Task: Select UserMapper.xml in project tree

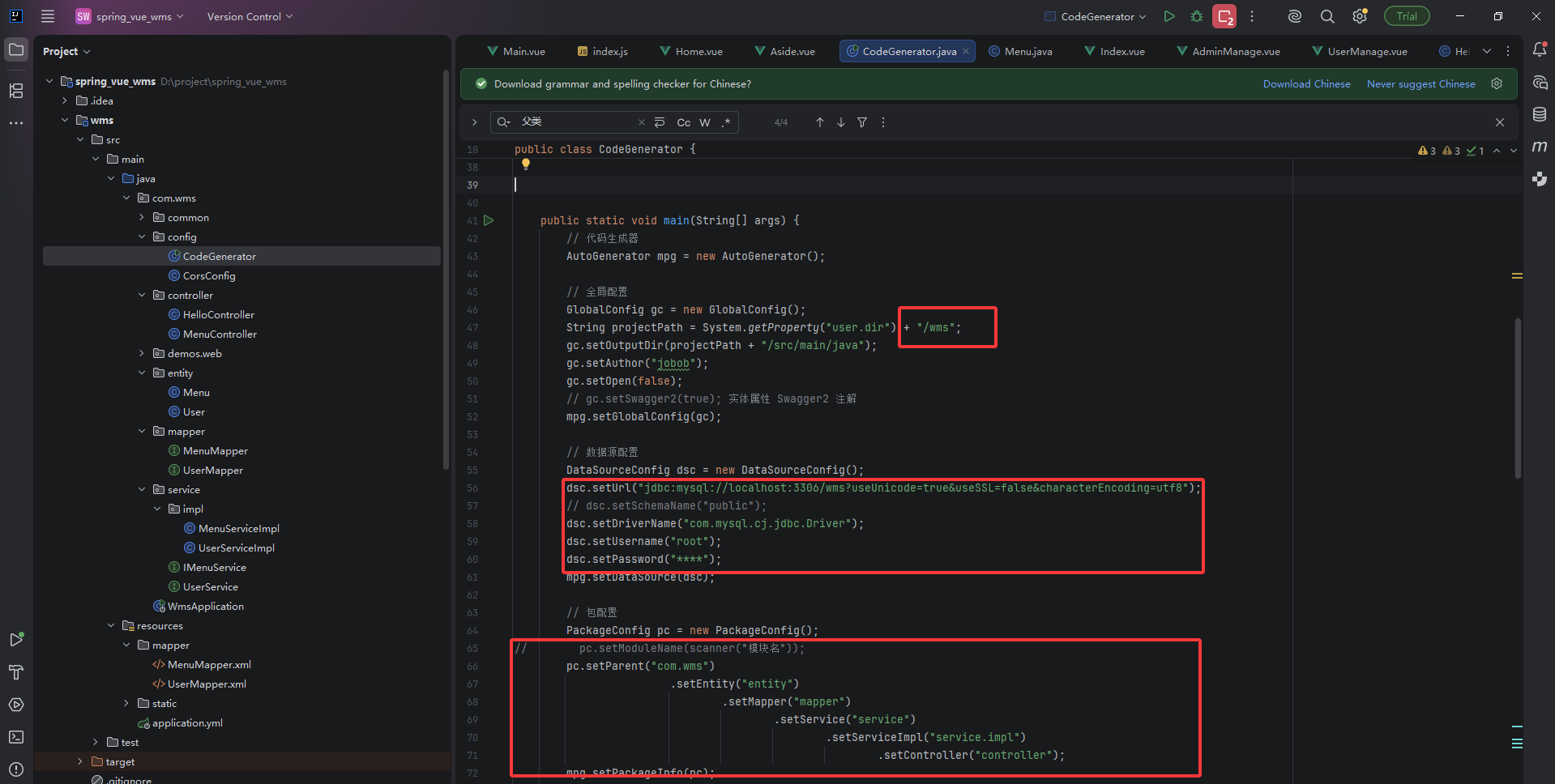Action: click(207, 684)
